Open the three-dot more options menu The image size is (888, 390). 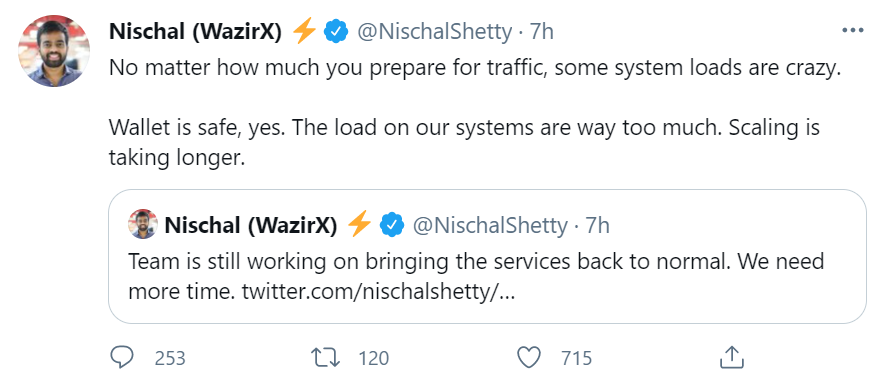click(x=853, y=31)
